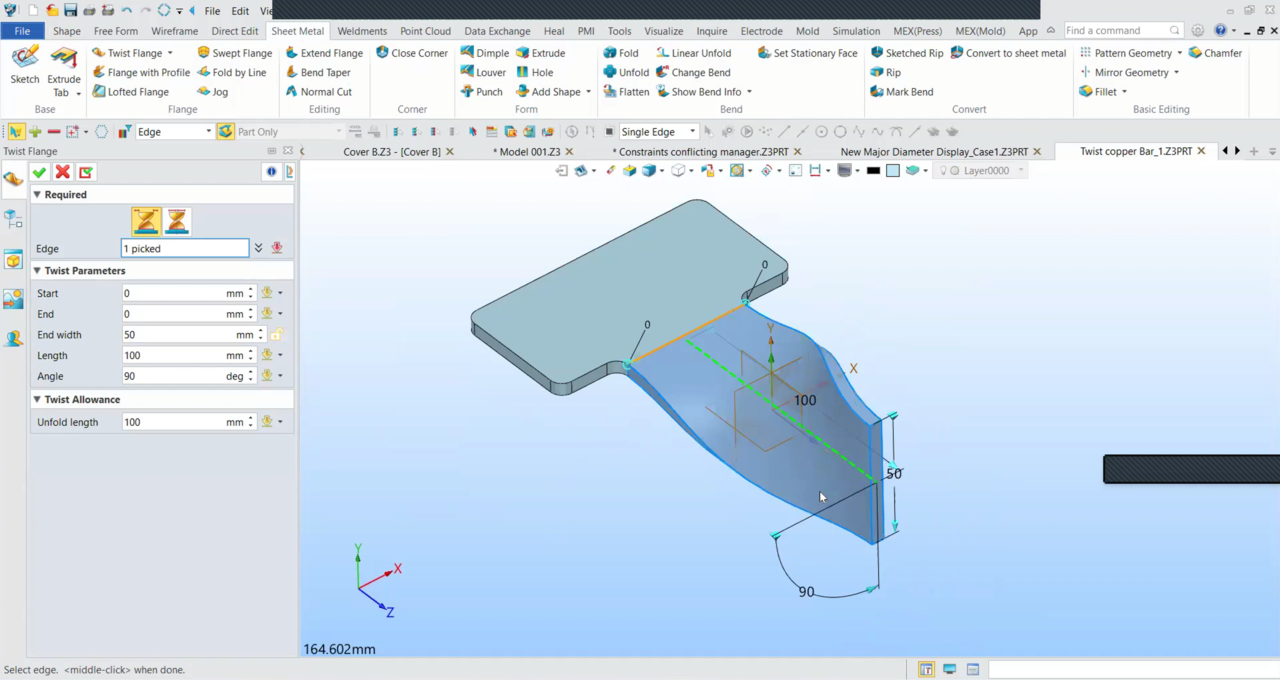
Task: Toggle the Part Only filter button
Action: [x=226, y=132]
